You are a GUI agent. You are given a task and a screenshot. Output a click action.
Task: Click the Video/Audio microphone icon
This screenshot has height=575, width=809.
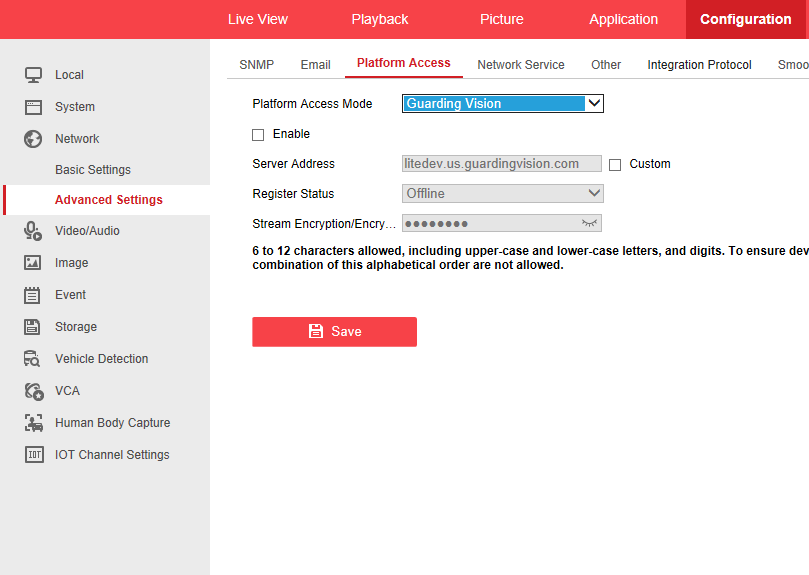pyautogui.click(x=33, y=231)
